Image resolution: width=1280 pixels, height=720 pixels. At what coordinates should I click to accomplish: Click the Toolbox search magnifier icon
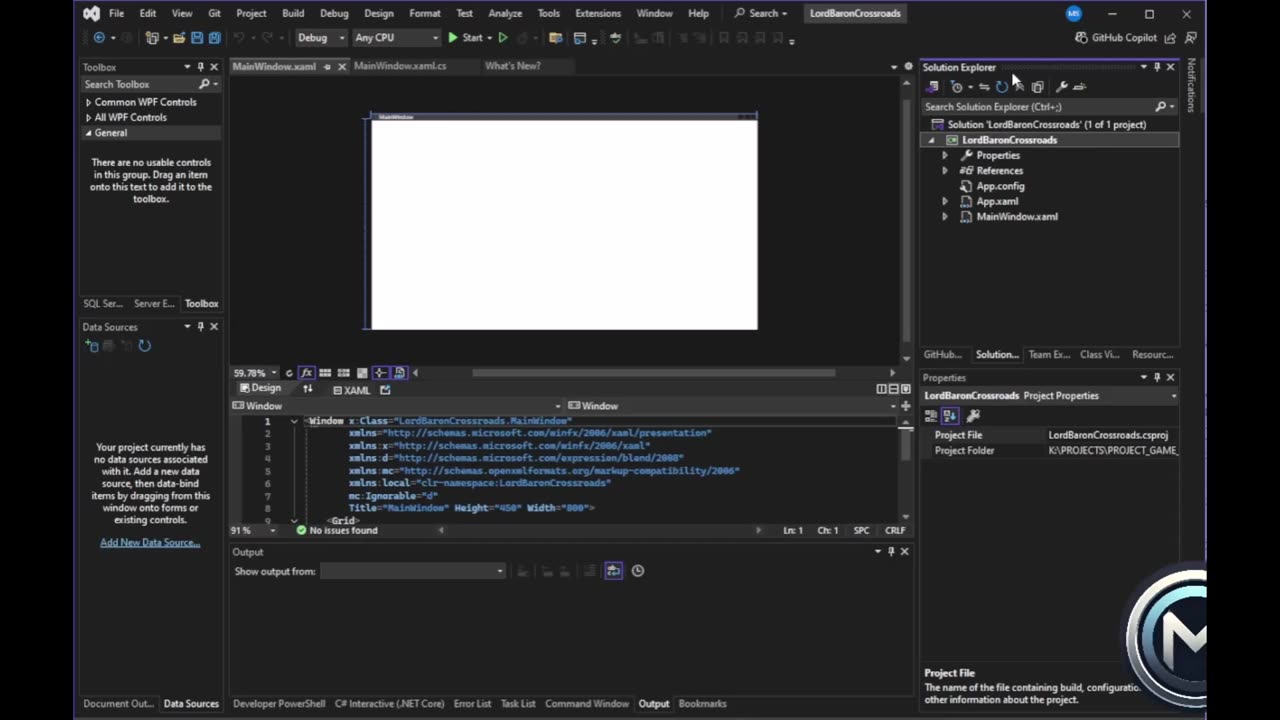(x=204, y=84)
